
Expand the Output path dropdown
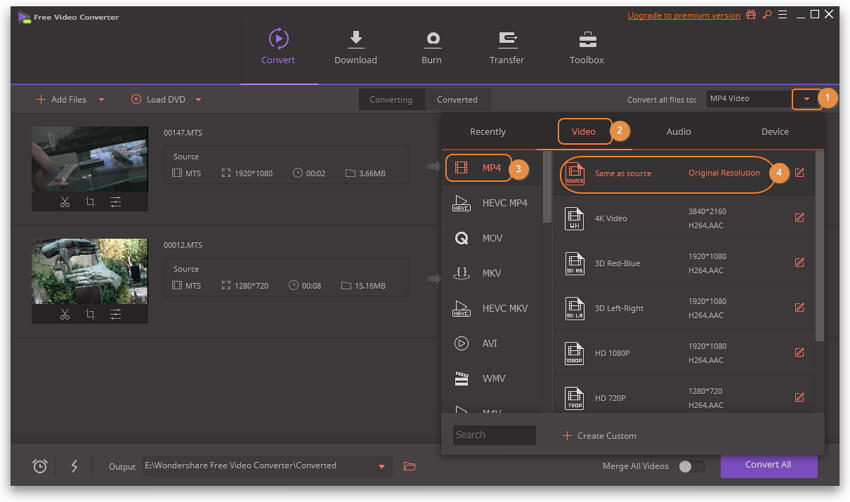click(381, 466)
